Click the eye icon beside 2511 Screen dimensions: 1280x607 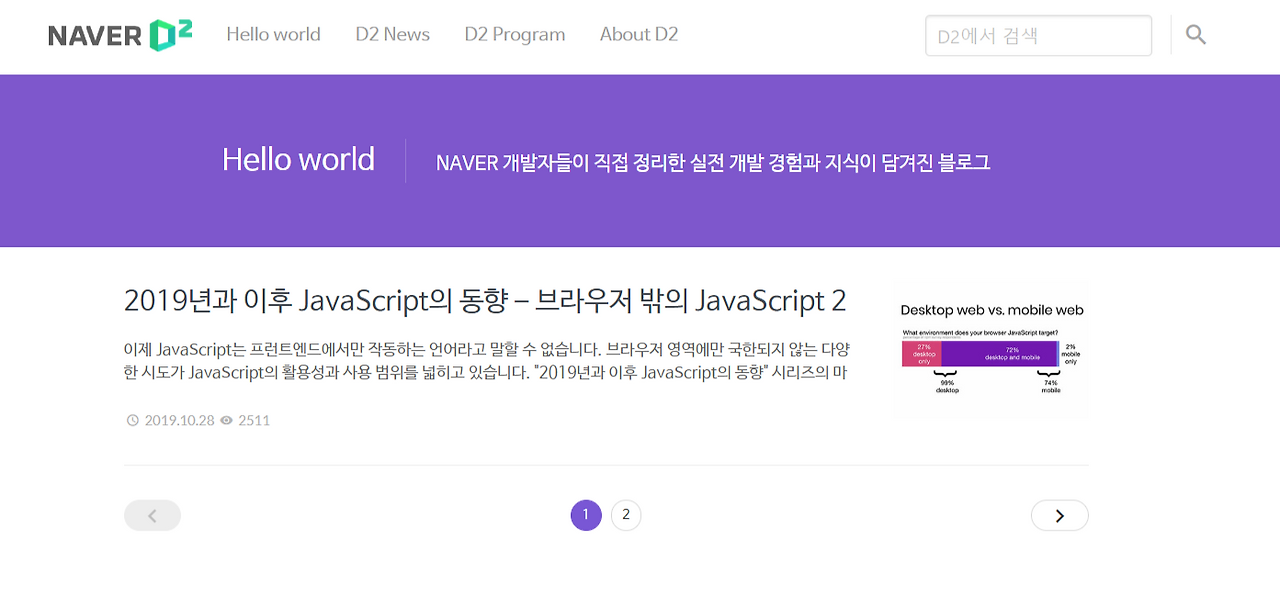pos(226,420)
